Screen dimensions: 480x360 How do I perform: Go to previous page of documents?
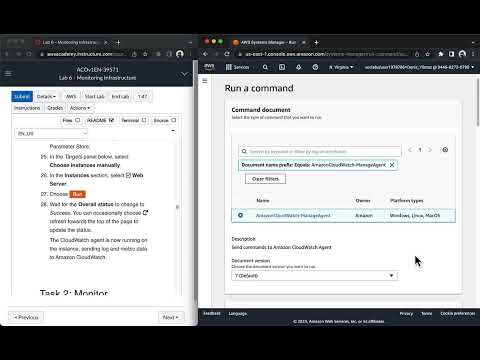[410, 150]
